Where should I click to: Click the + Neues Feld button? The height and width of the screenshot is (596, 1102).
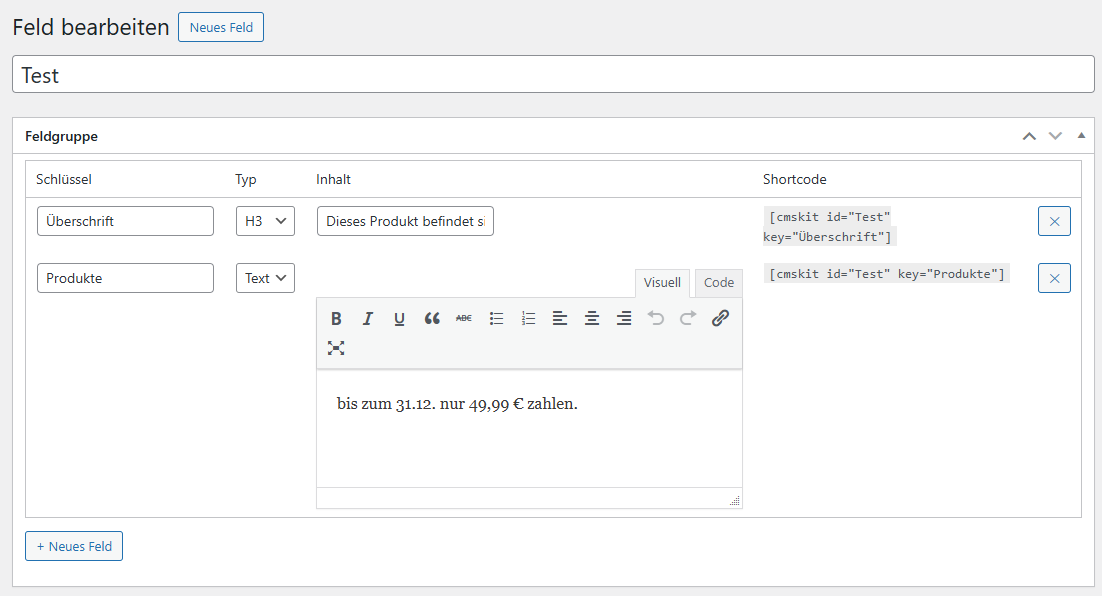(x=74, y=546)
